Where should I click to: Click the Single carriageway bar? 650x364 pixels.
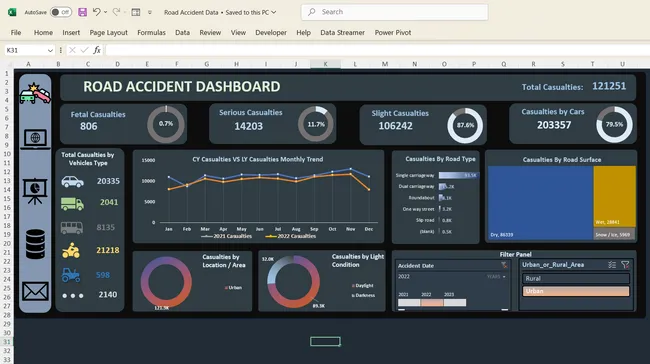click(x=458, y=175)
